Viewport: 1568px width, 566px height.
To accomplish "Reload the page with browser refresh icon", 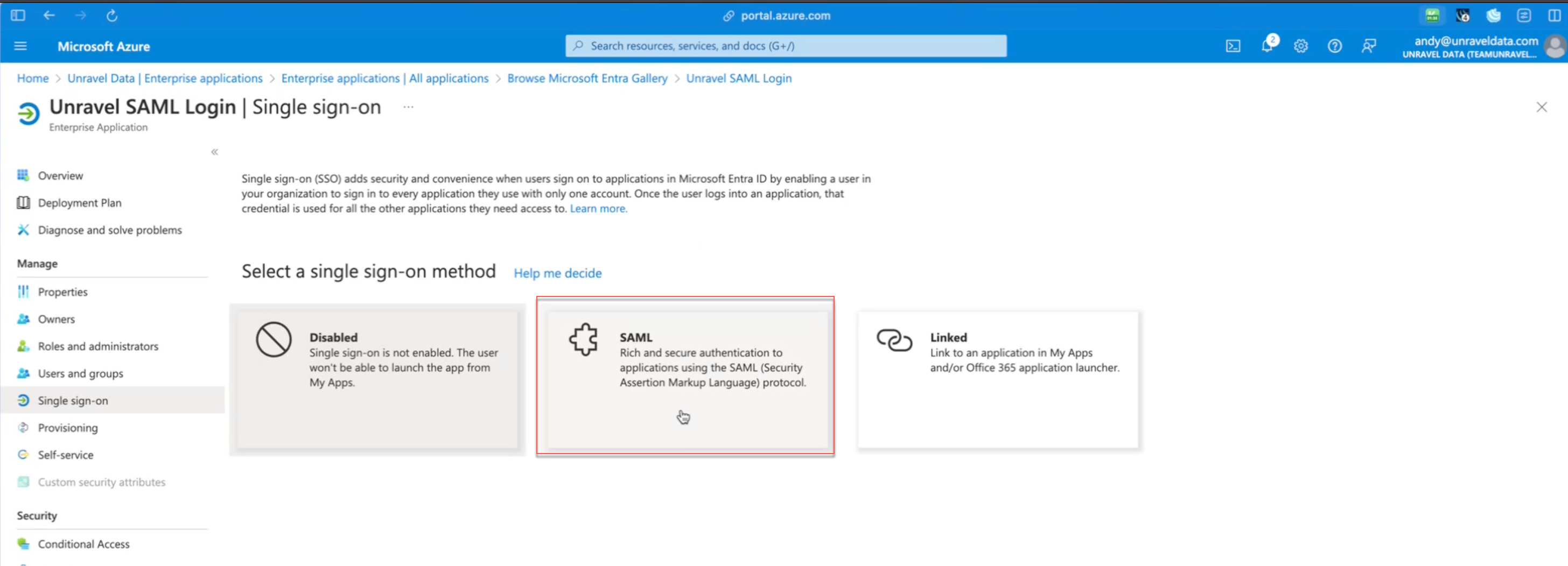I will point(112,16).
